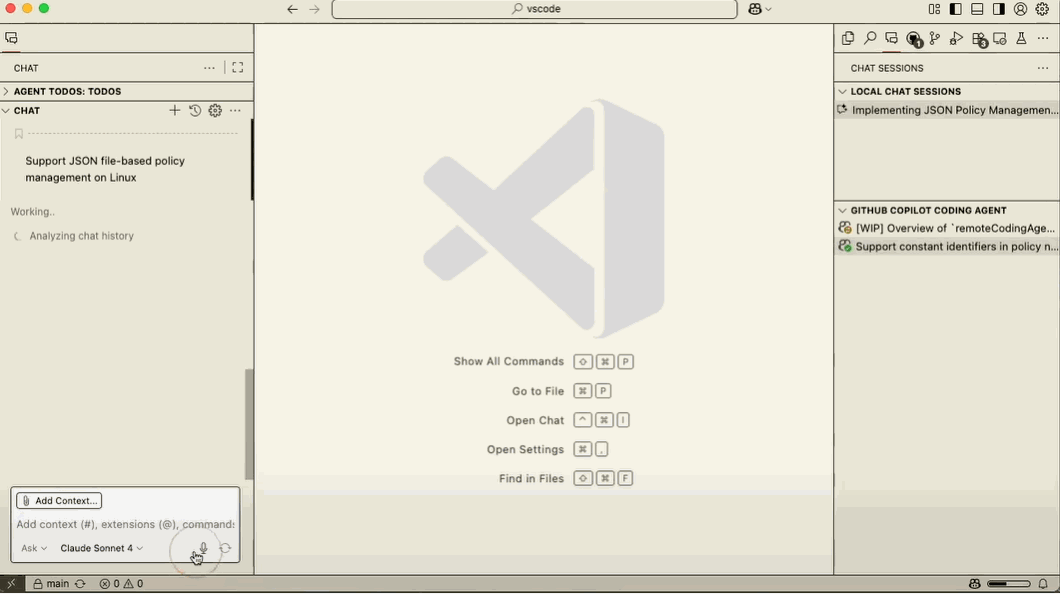Open the Explorer view icon

point(848,39)
